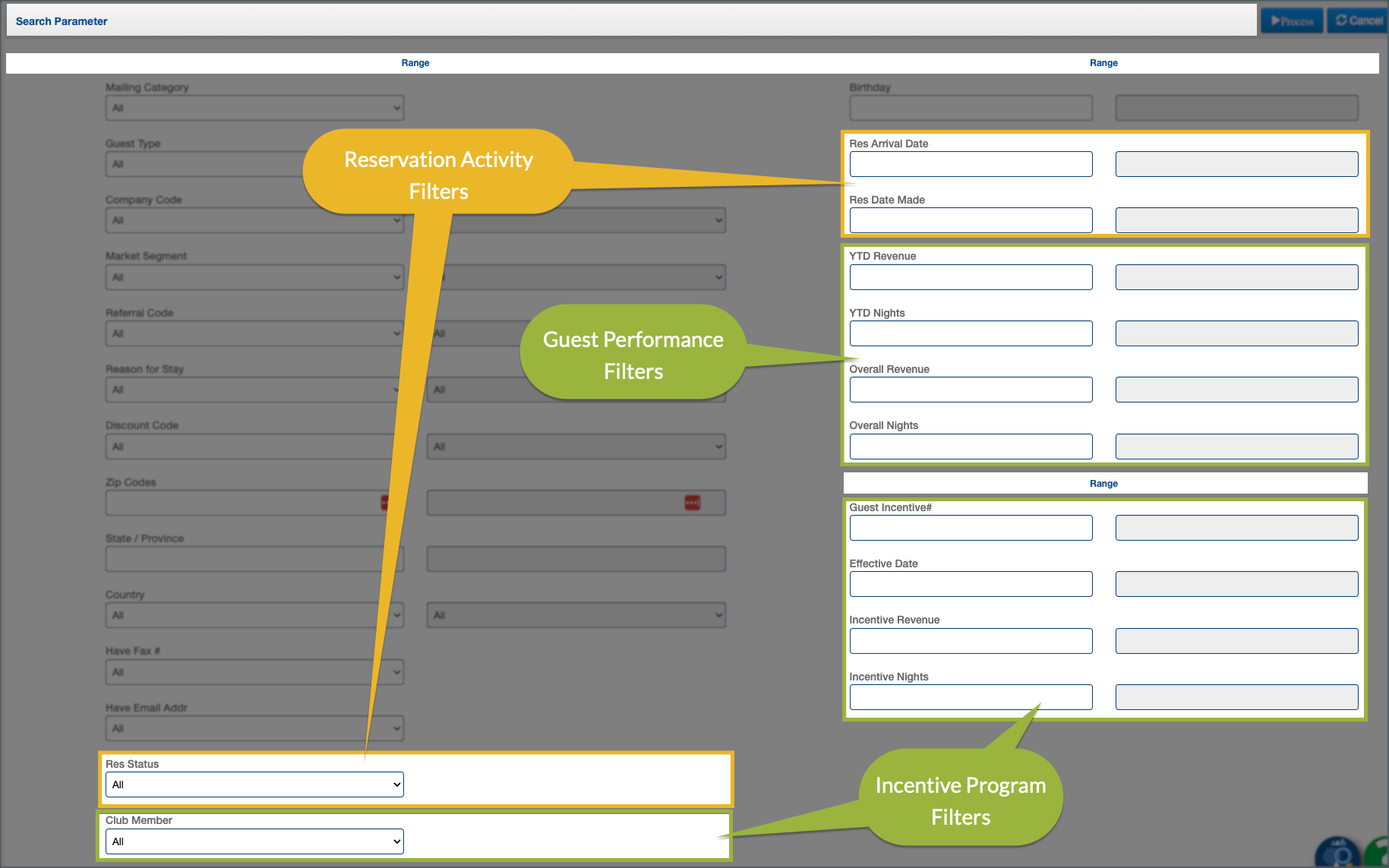Open the Res Status dropdown
The image size is (1389, 868).
click(254, 784)
